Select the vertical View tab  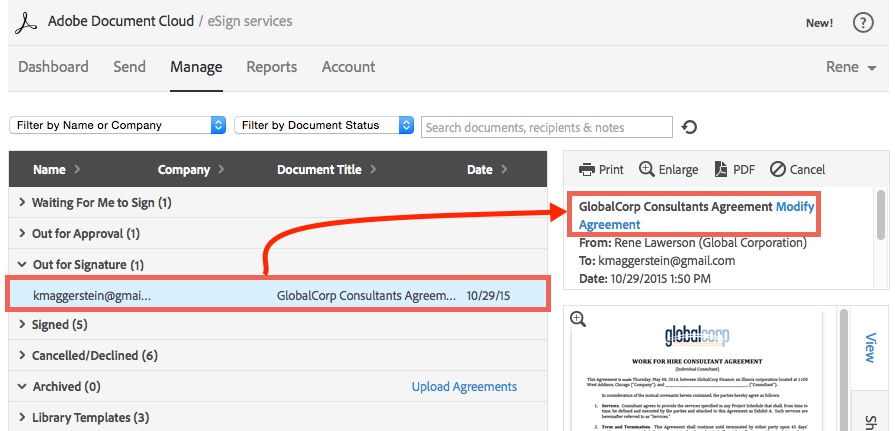point(870,348)
